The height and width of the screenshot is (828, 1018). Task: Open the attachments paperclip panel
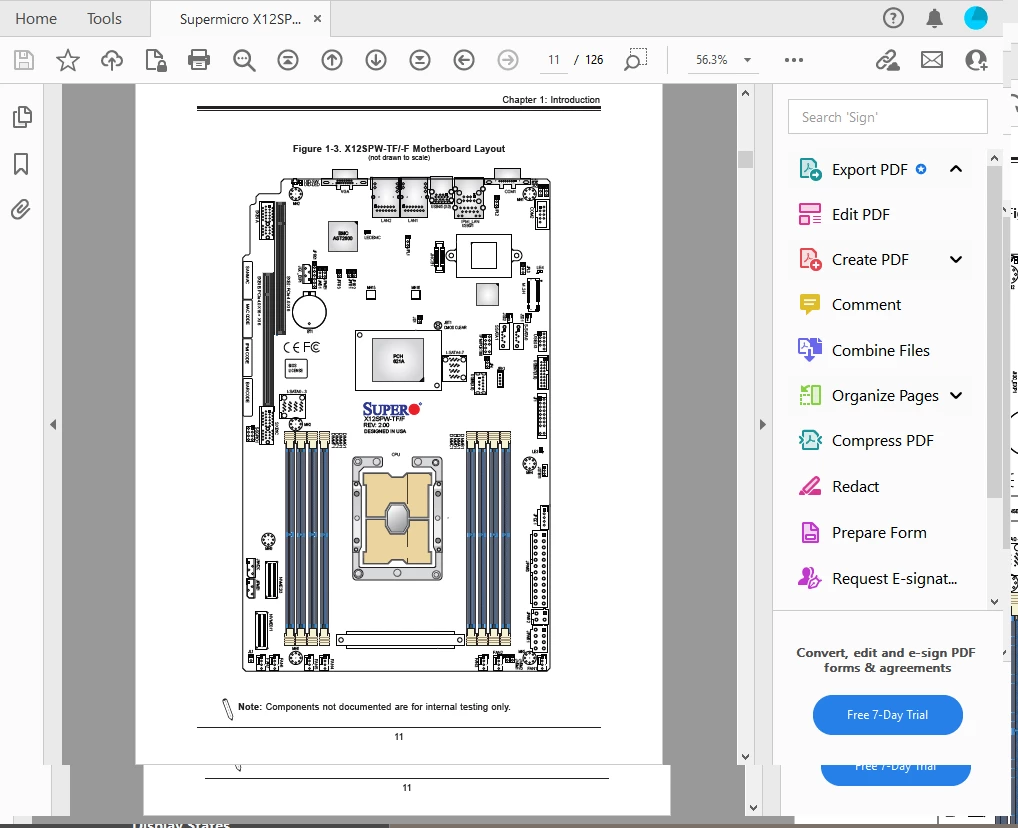click(x=21, y=210)
